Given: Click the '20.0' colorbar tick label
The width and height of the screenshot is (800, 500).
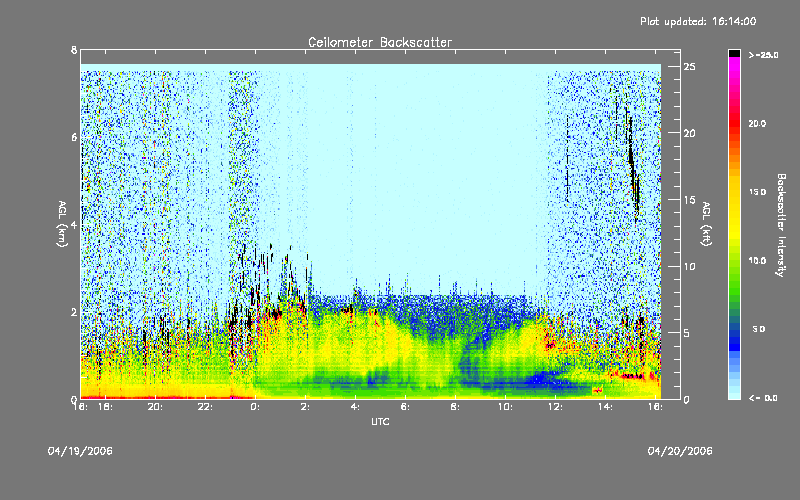Looking at the screenshot, I should coord(757,123).
